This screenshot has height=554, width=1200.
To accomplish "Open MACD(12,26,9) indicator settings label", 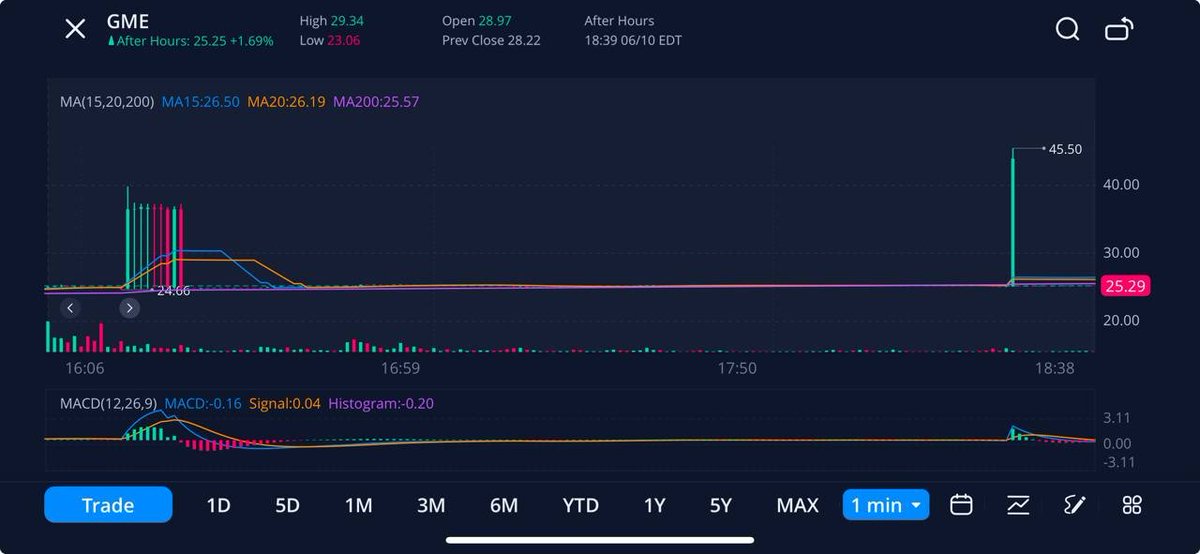I will (x=108, y=404).
